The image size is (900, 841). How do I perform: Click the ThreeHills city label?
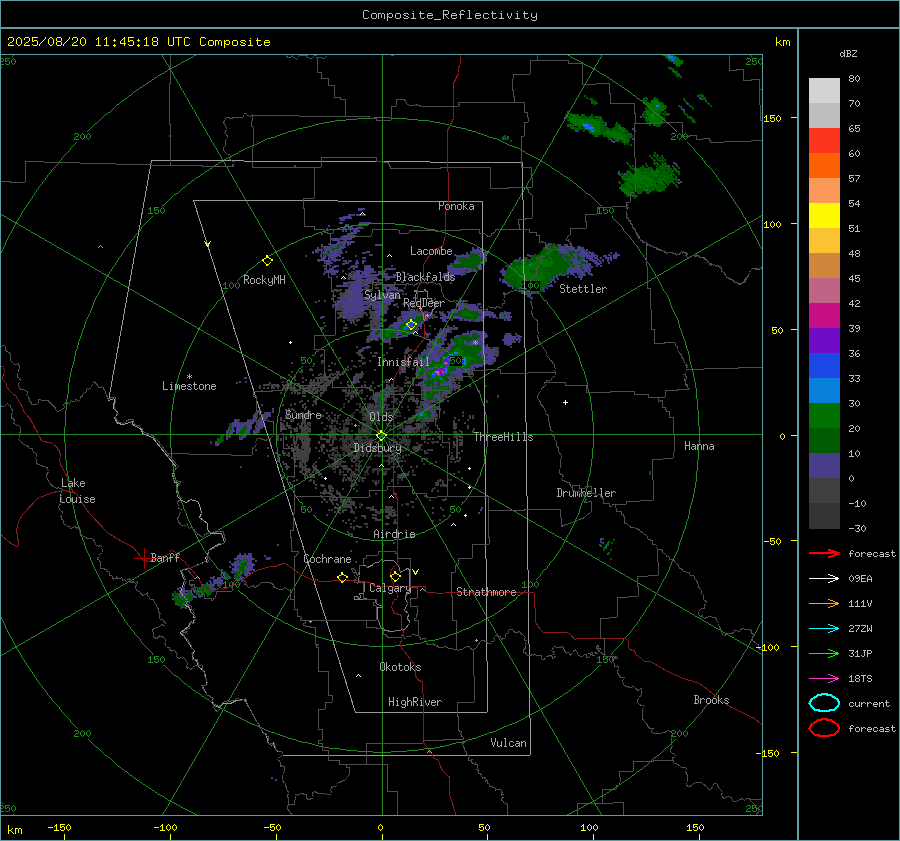[x=503, y=437]
